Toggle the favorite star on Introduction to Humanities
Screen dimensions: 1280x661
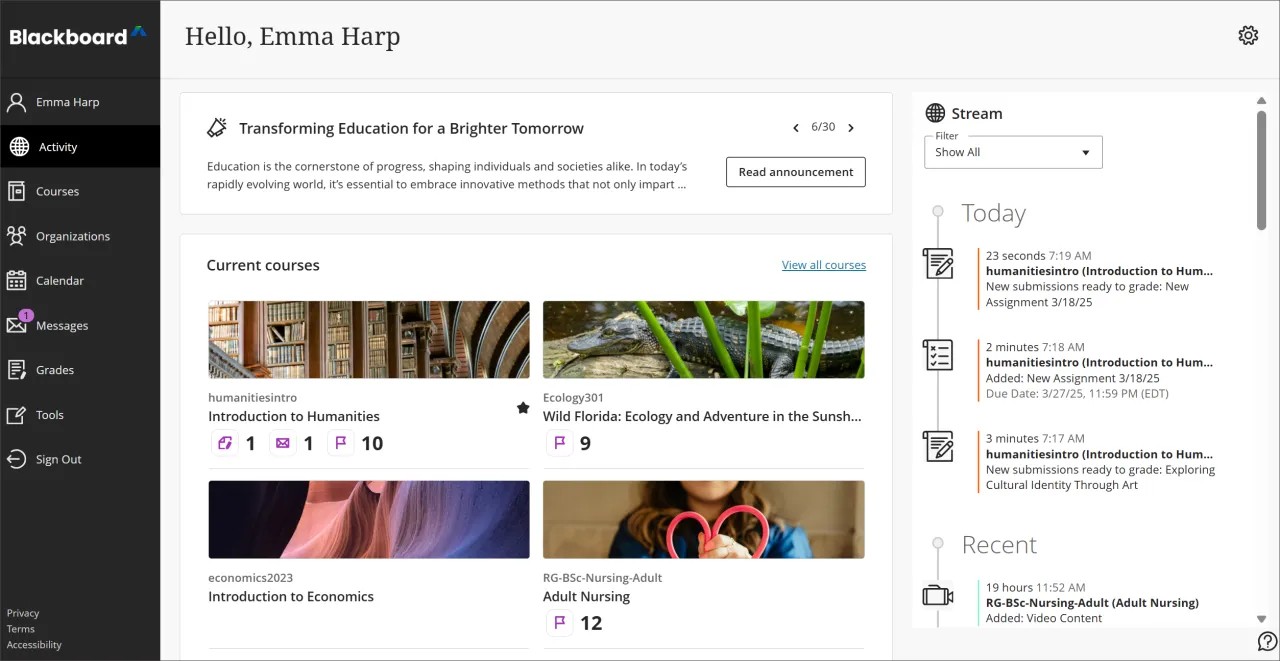(x=522, y=408)
